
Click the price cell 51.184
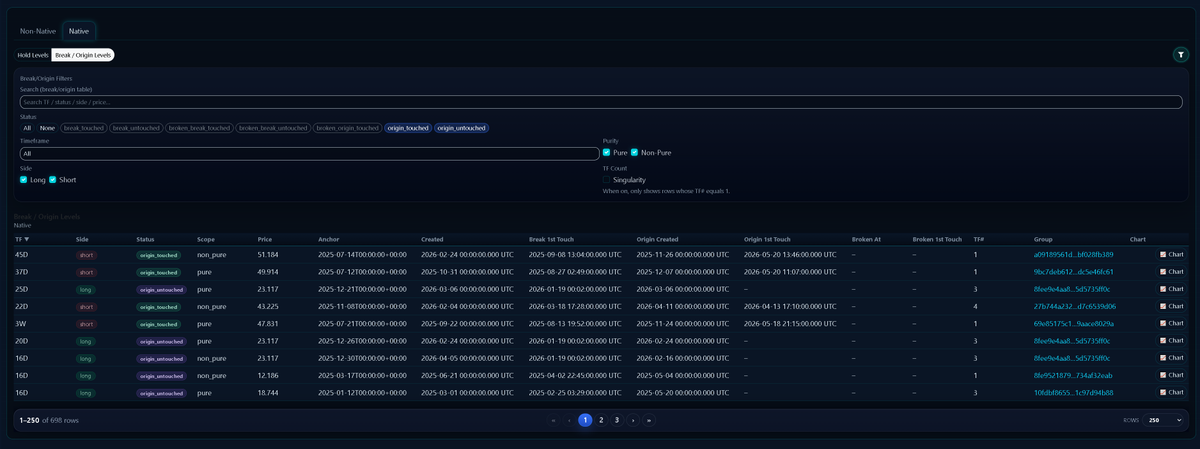pyautogui.click(x=268, y=255)
